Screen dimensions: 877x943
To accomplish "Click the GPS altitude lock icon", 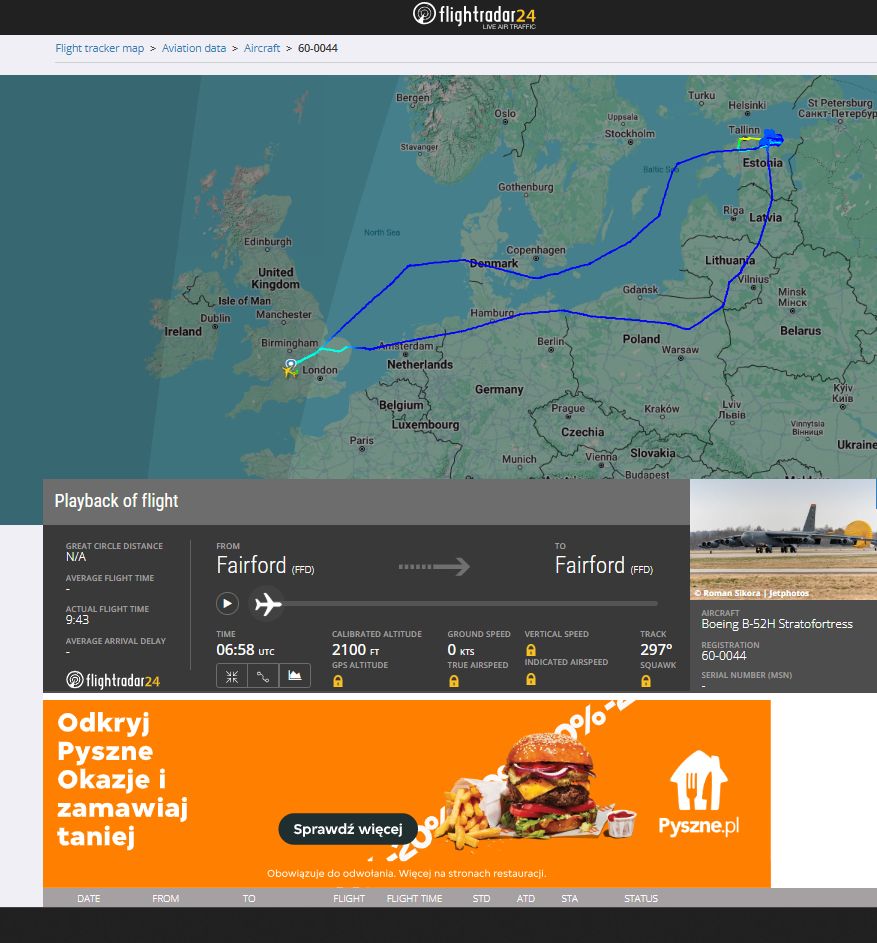I will [x=338, y=681].
